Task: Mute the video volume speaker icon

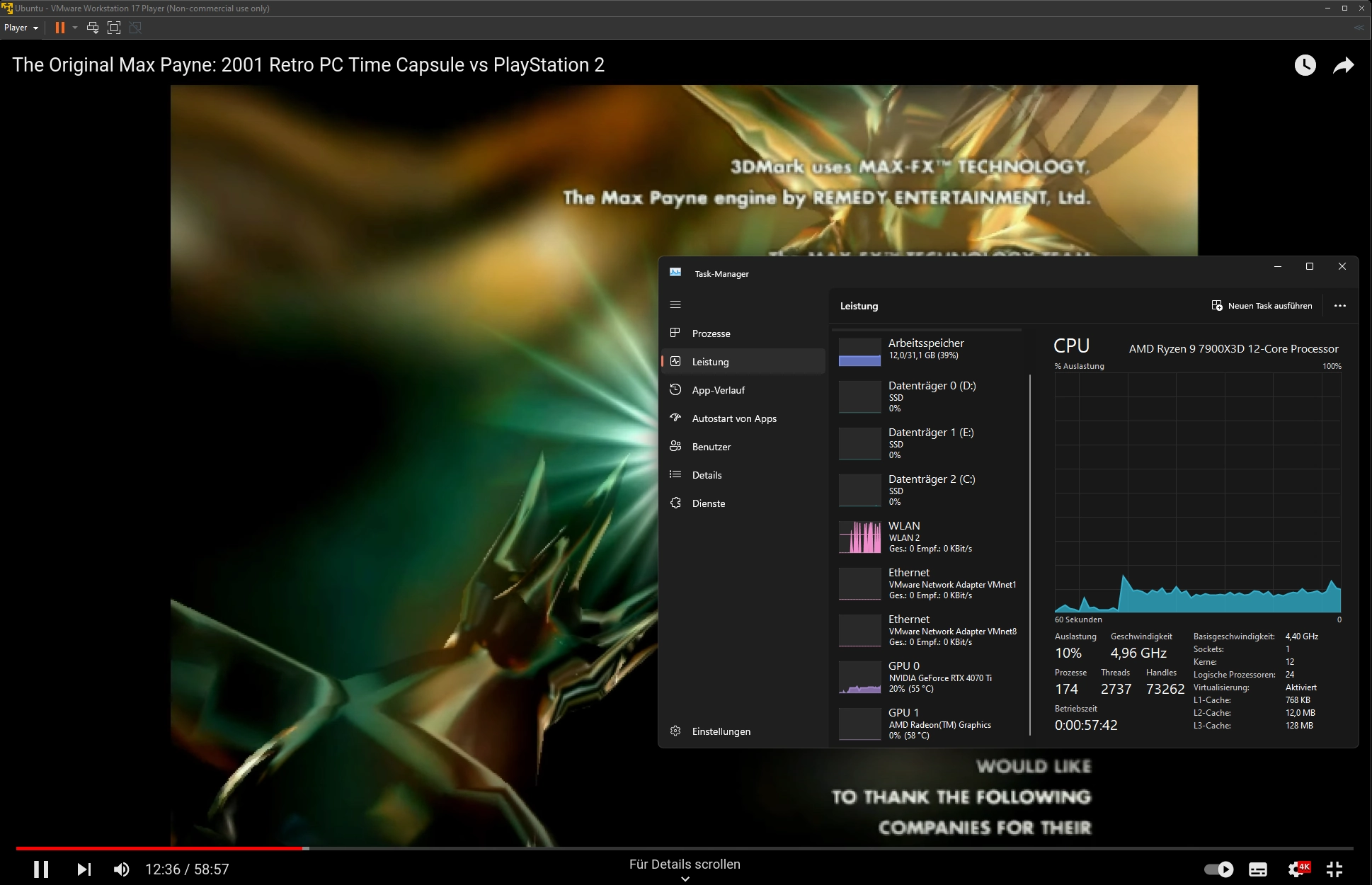Action: coord(122,869)
